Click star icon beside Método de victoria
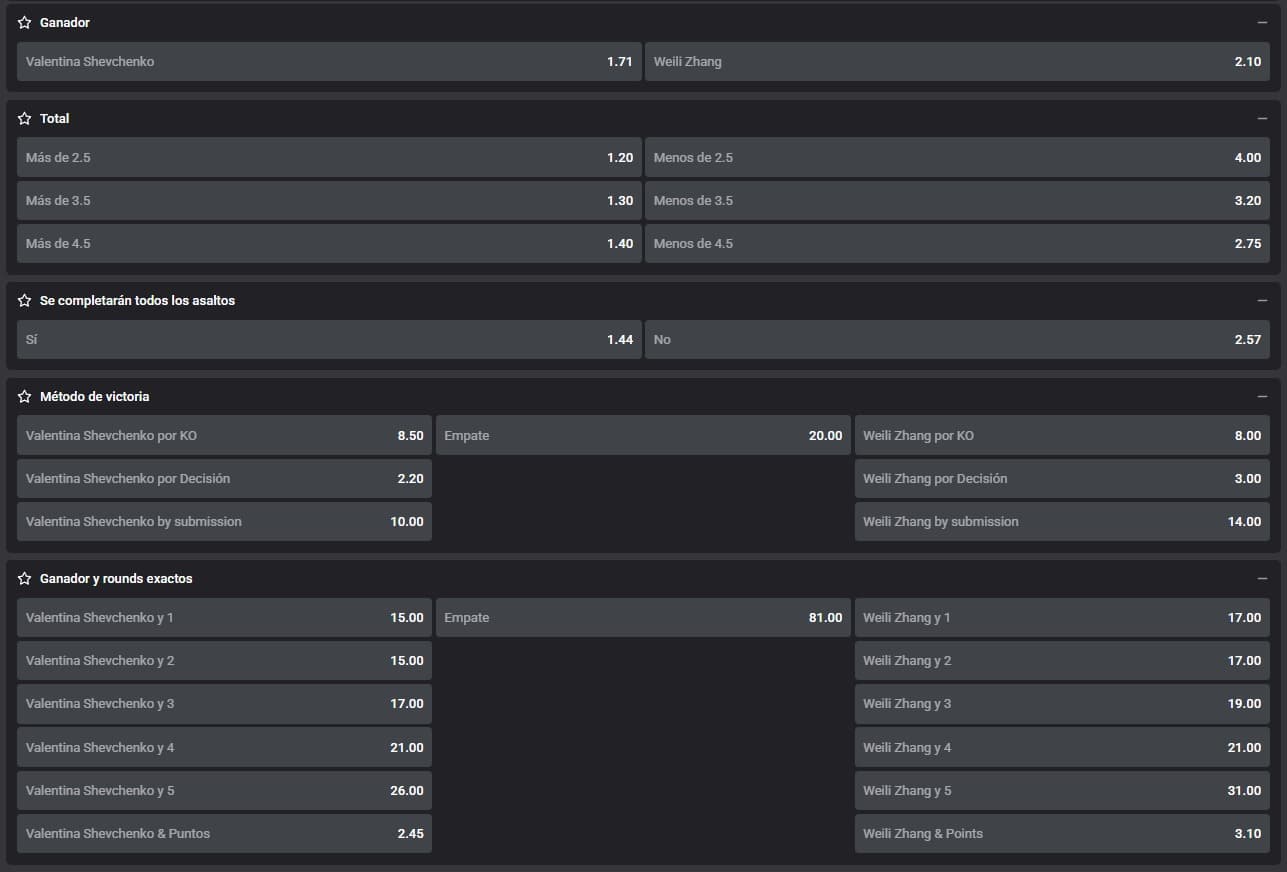 (x=24, y=396)
